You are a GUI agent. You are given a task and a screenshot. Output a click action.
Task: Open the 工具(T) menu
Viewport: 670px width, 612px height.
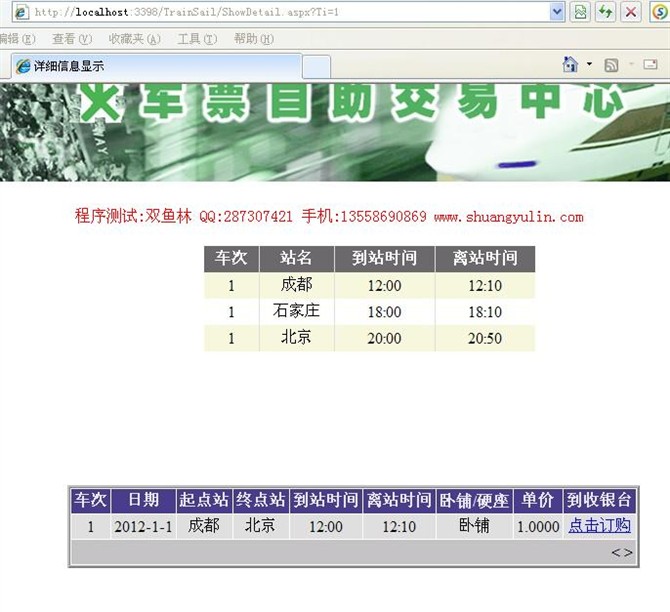click(x=196, y=39)
